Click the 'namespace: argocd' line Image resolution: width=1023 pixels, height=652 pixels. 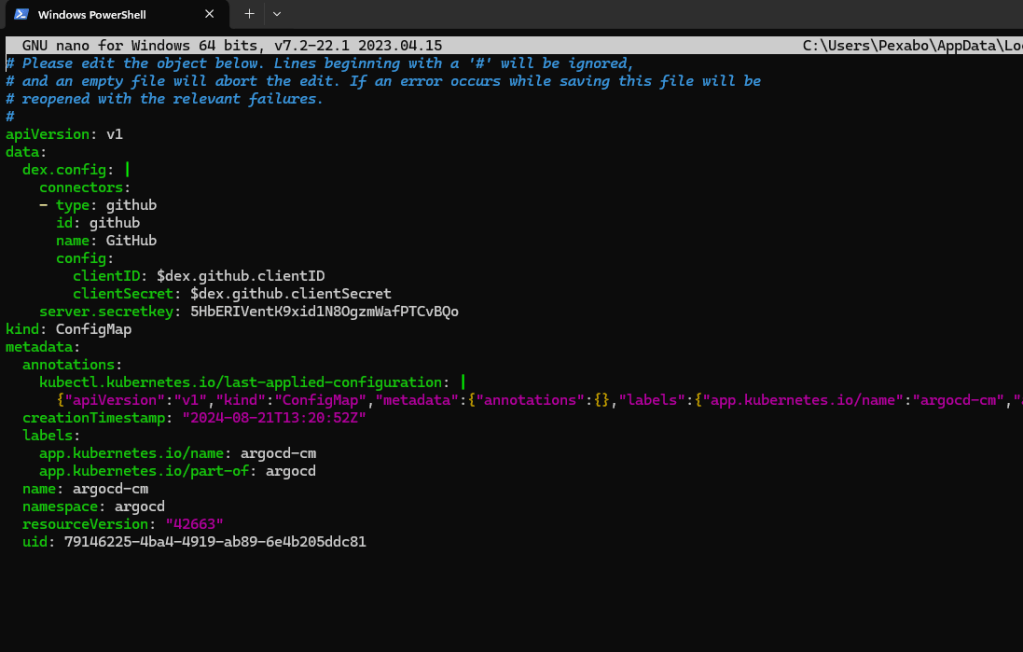tap(93, 506)
